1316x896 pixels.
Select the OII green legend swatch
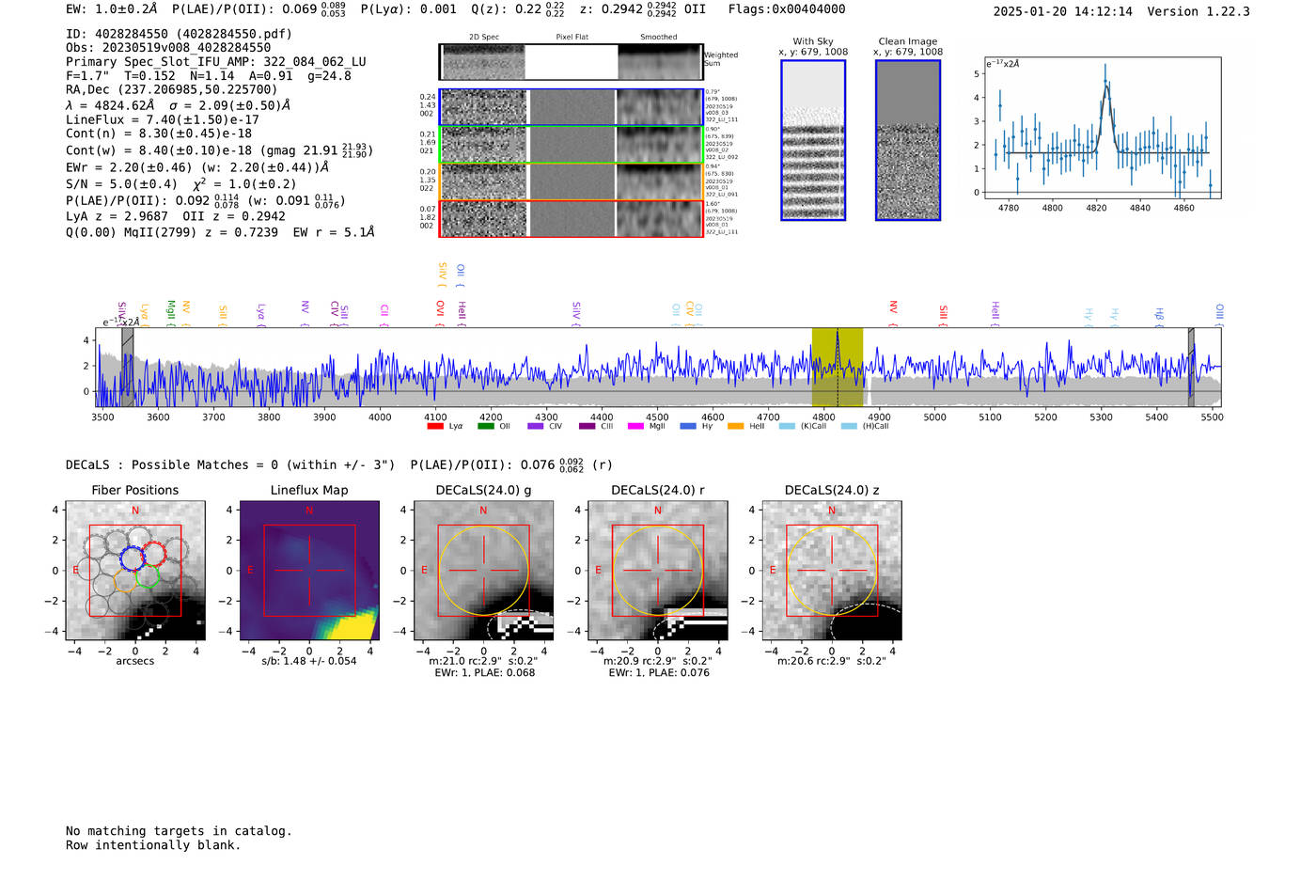click(485, 426)
